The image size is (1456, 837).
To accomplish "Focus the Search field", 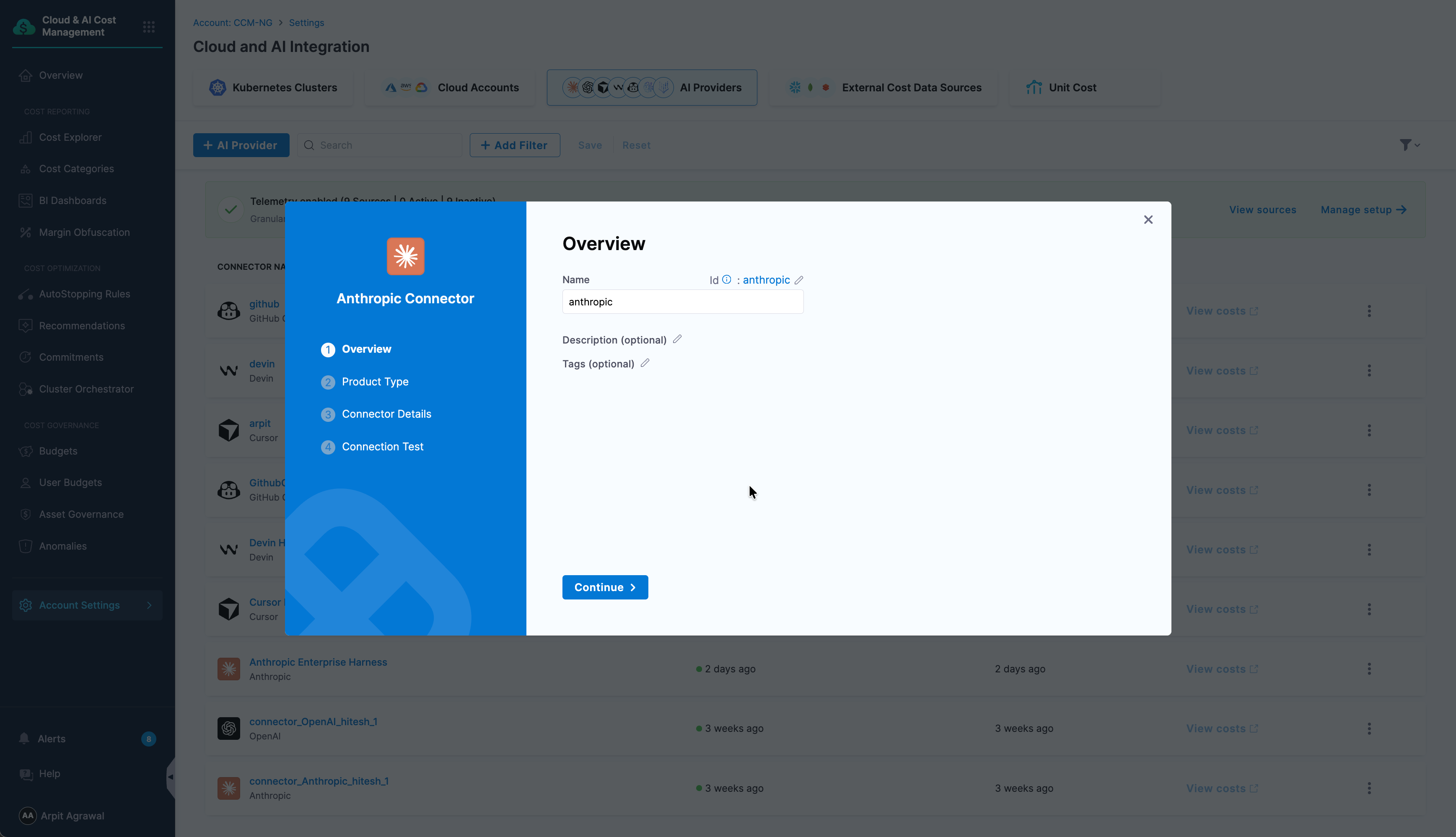I will point(380,145).
